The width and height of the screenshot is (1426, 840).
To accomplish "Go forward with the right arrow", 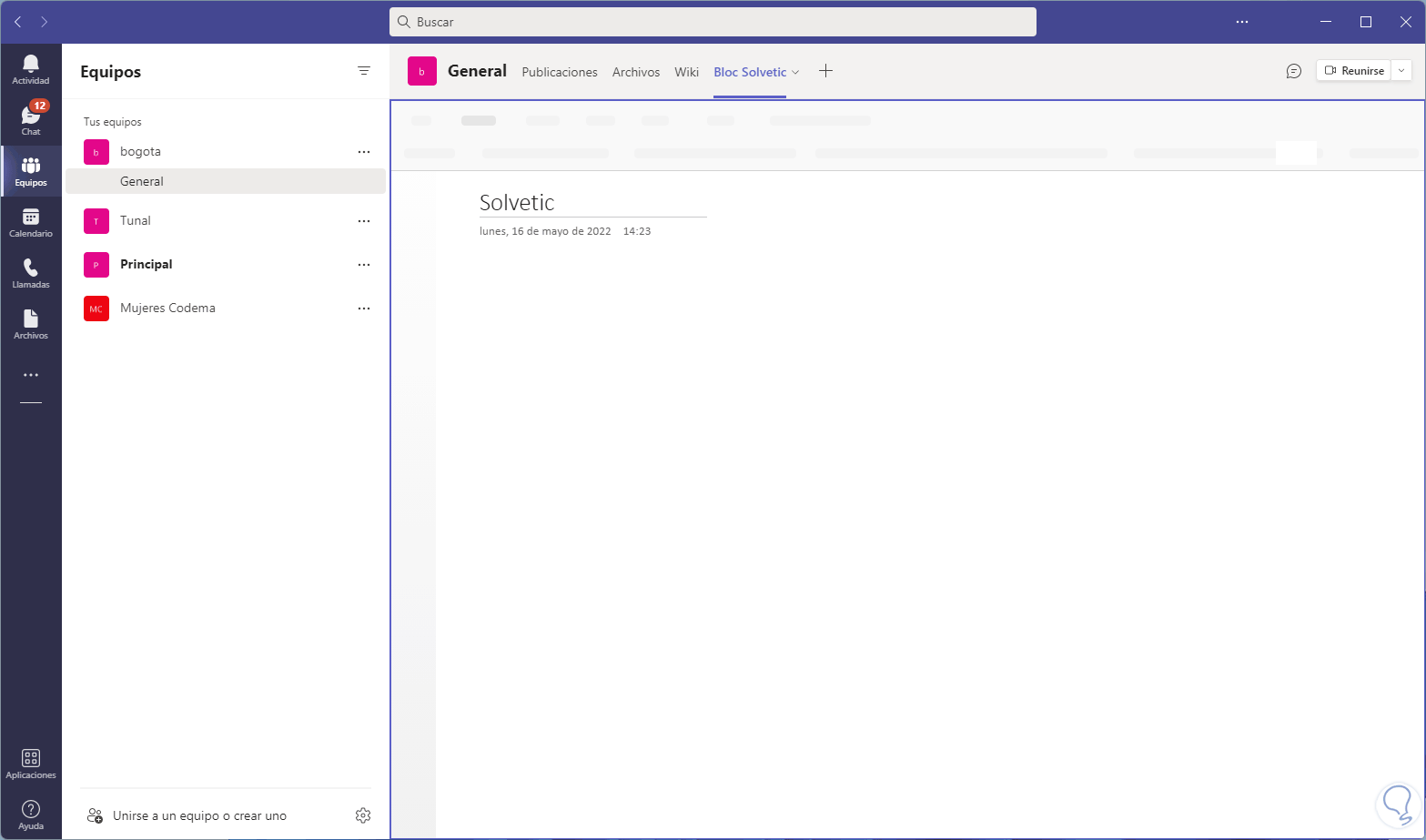I will 44,22.
